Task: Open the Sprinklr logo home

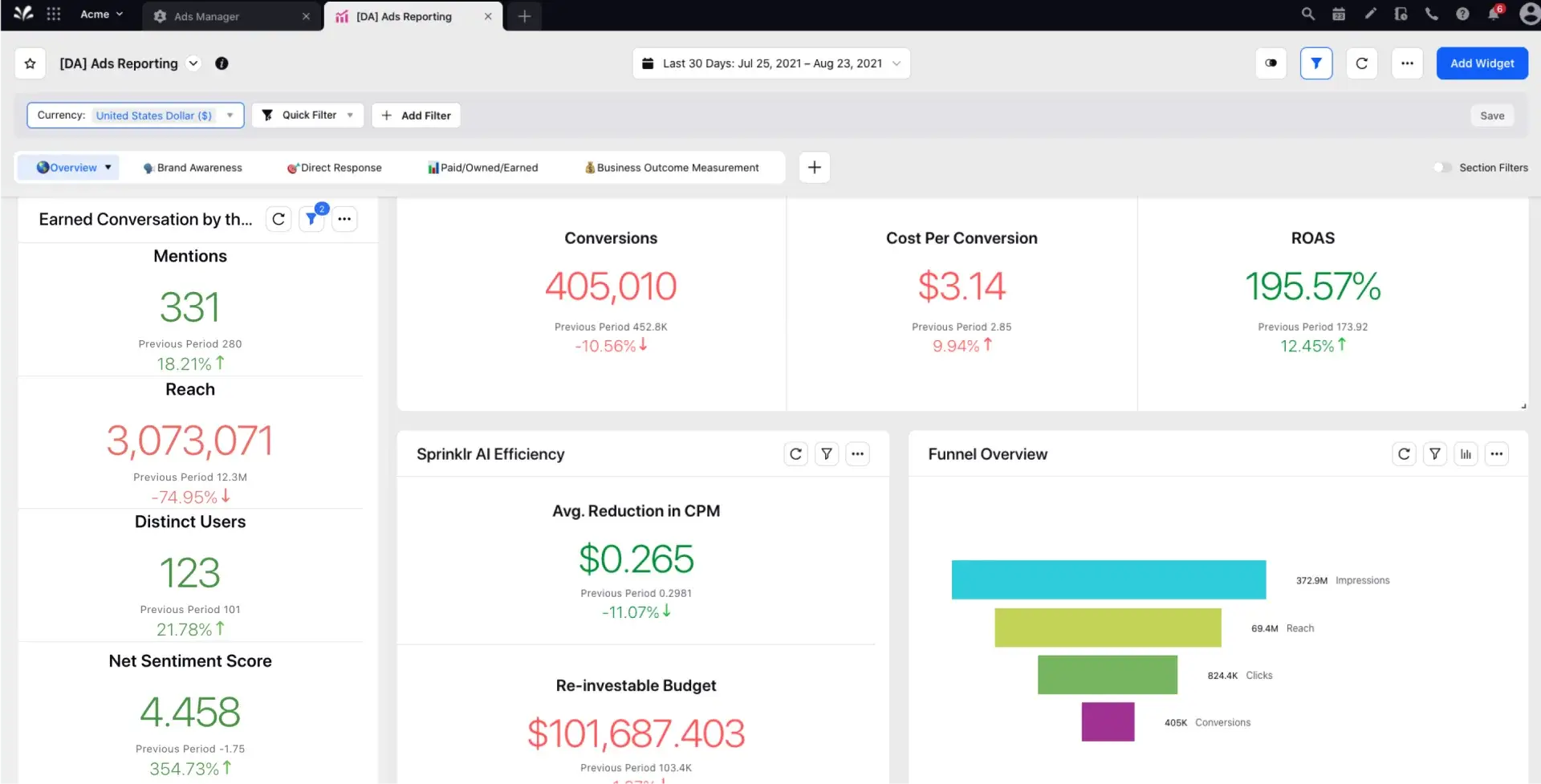Action: (23, 14)
